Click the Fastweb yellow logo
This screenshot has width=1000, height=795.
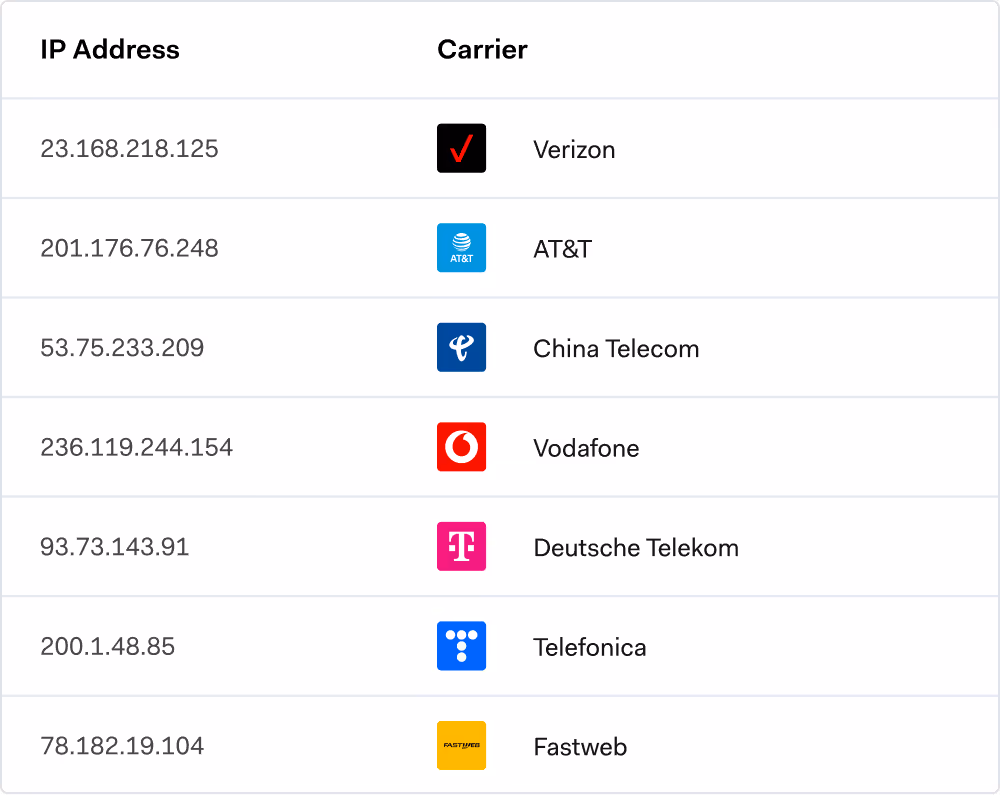[461, 746]
